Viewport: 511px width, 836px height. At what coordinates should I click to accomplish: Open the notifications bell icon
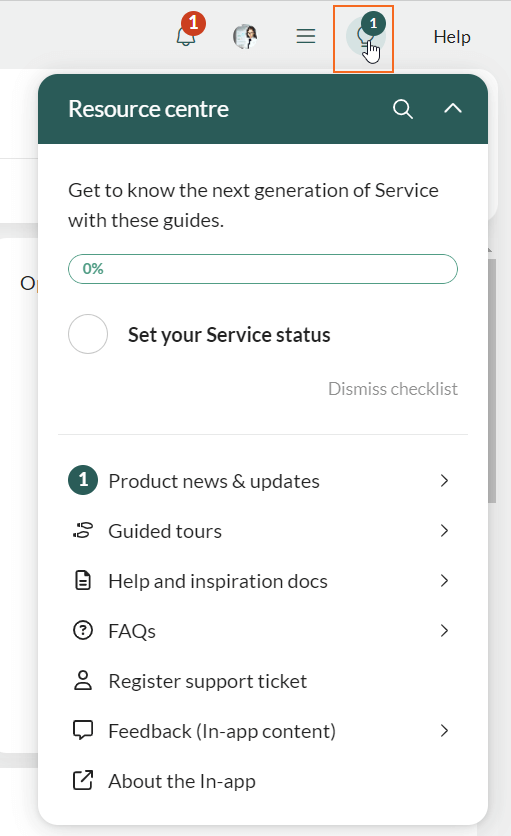186,36
